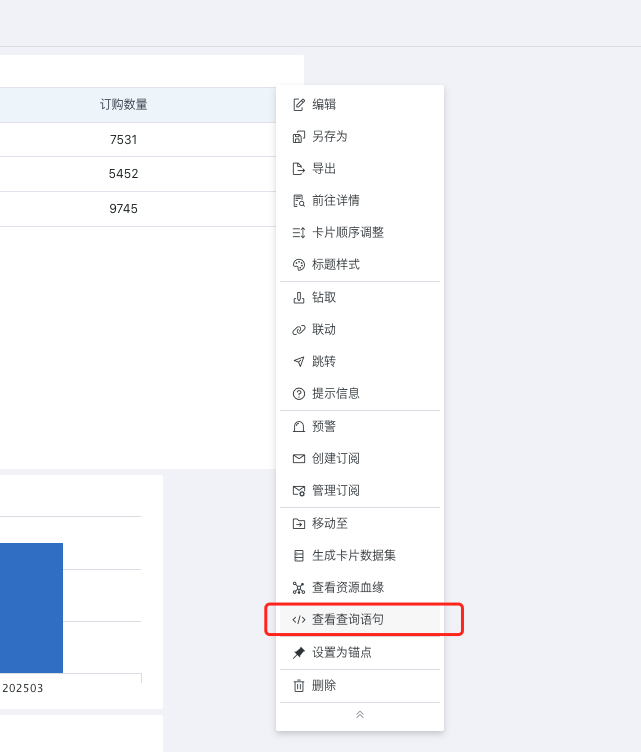Open 前往详情 from the menu

coord(360,200)
